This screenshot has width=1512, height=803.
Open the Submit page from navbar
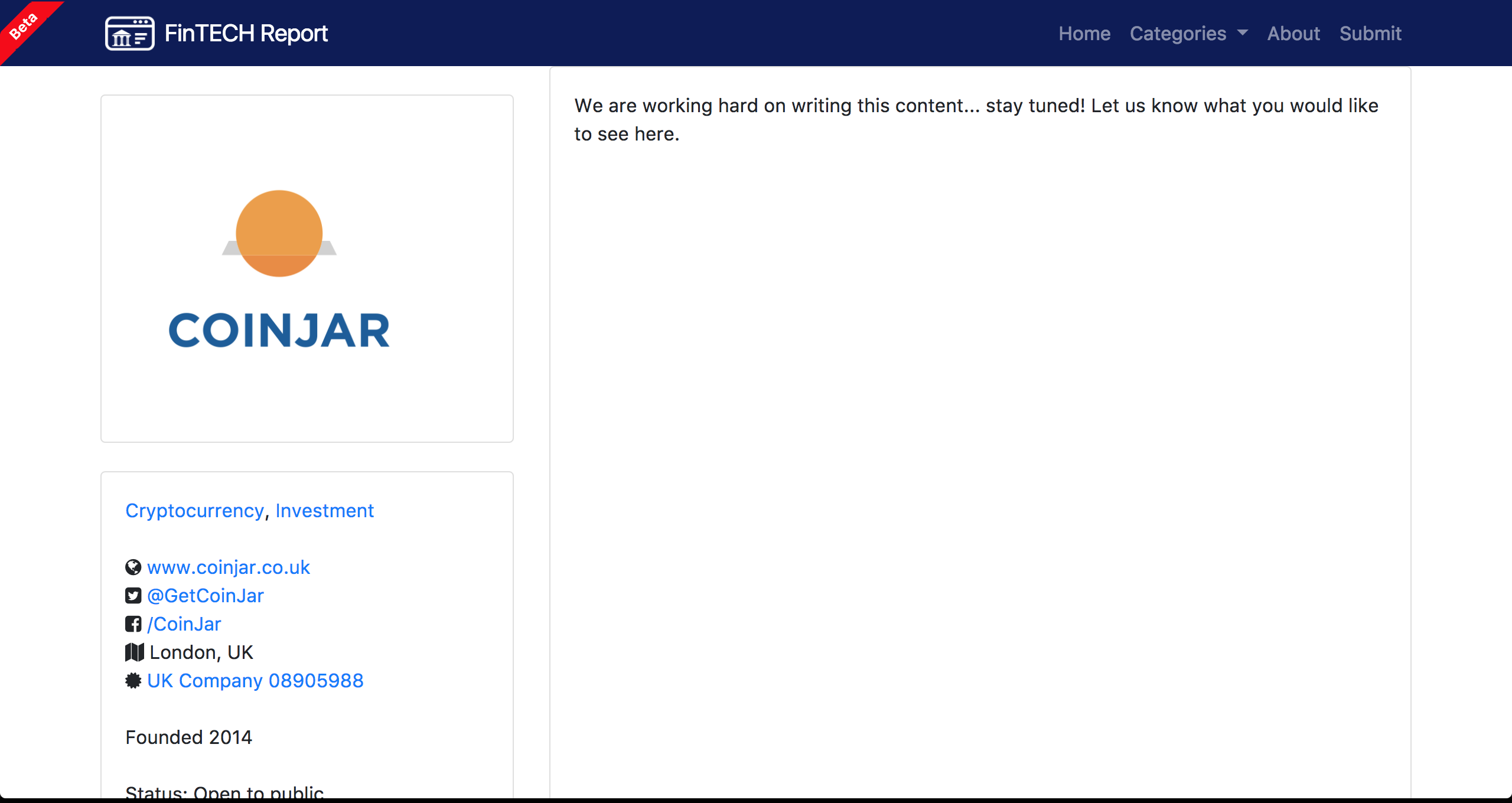click(x=1370, y=34)
